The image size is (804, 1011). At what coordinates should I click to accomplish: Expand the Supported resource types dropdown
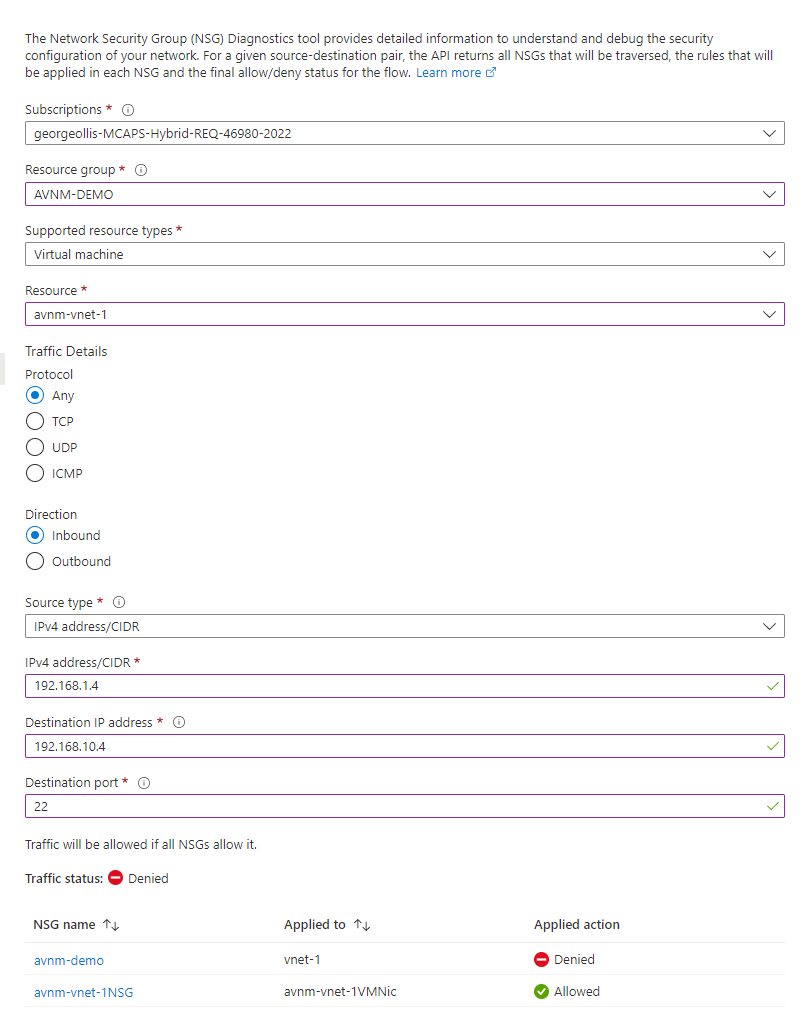[x=404, y=254]
